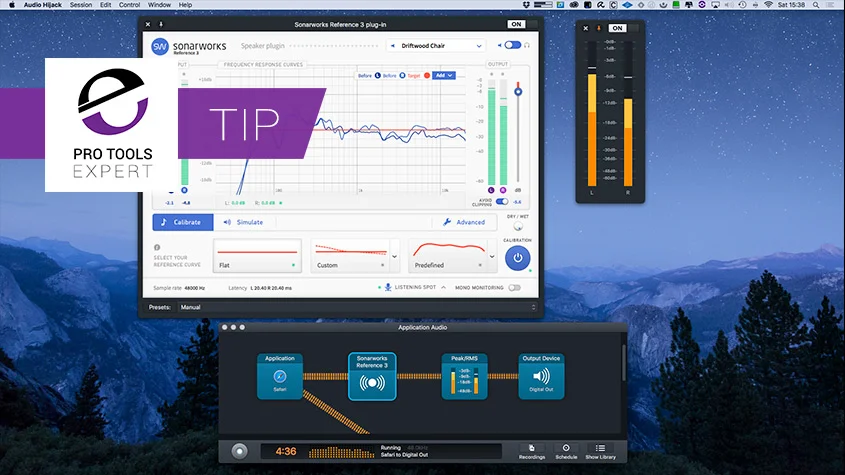Click the 4:36 session timer display
Image resolution: width=845 pixels, height=475 pixels.
(x=286, y=451)
